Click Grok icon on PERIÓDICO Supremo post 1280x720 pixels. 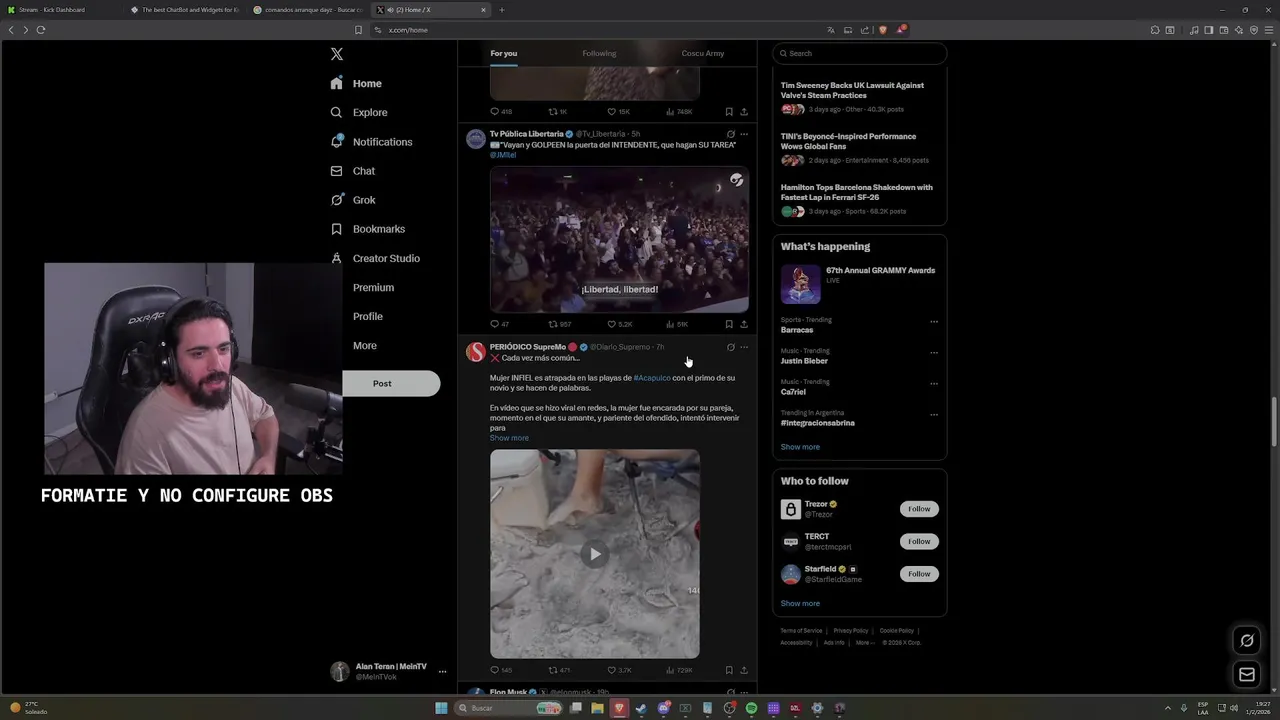point(730,347)
